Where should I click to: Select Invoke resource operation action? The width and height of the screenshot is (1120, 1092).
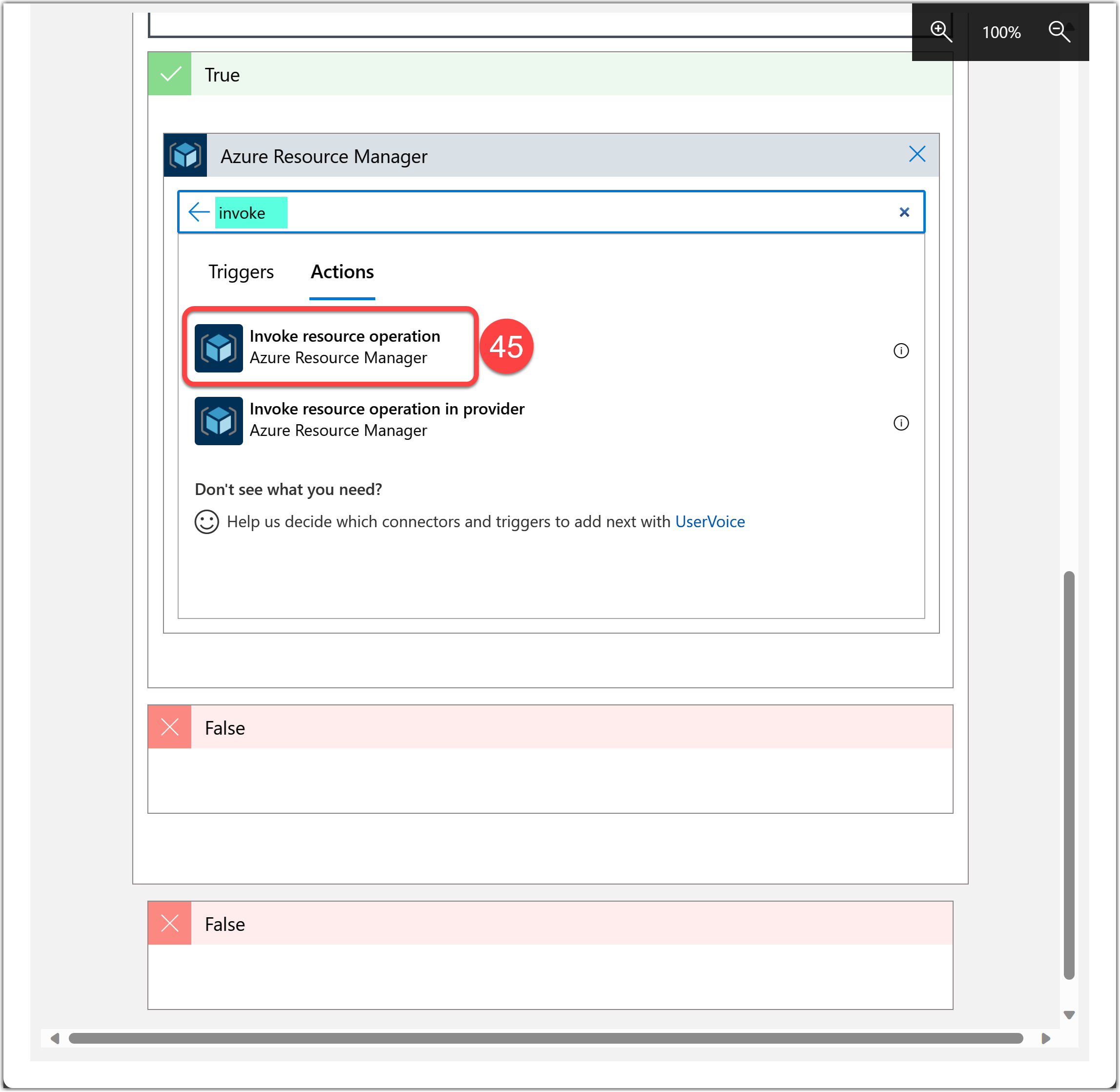click(x=344, y=347)
